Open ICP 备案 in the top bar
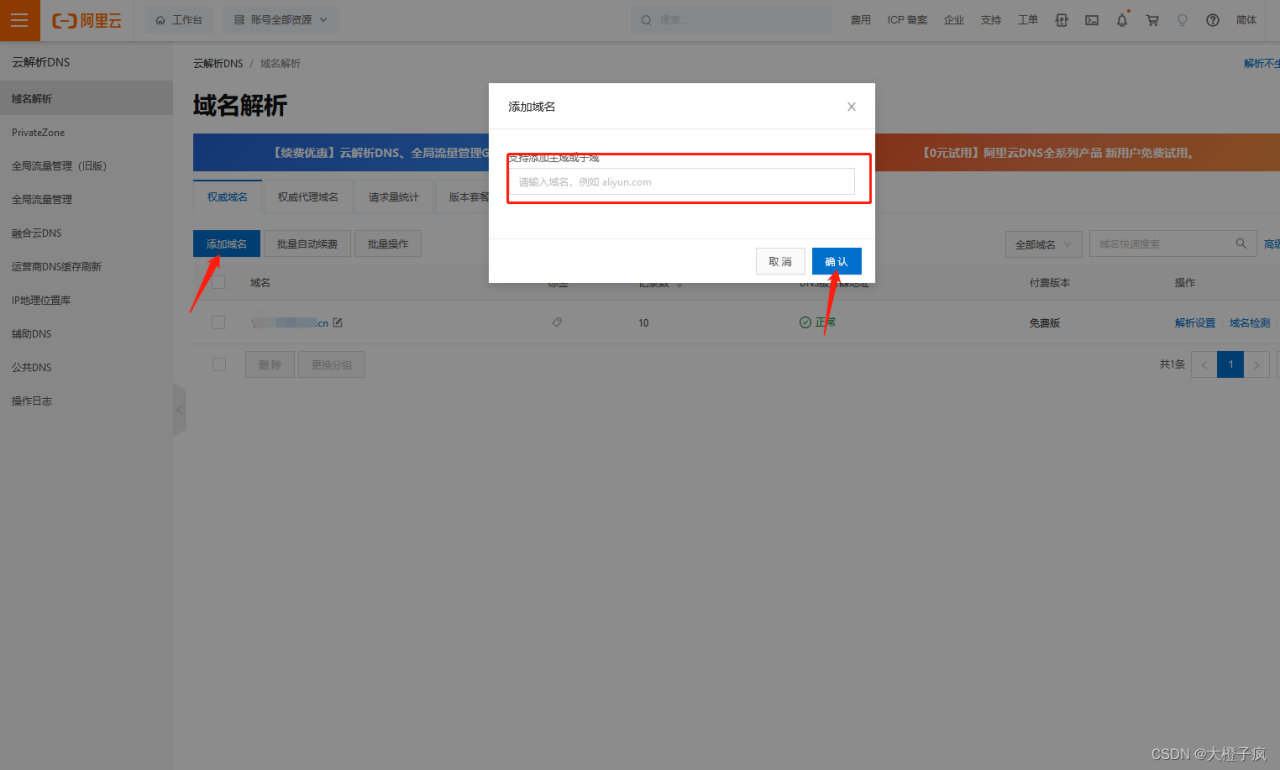1280x770 pixels. tap(907, 20)
